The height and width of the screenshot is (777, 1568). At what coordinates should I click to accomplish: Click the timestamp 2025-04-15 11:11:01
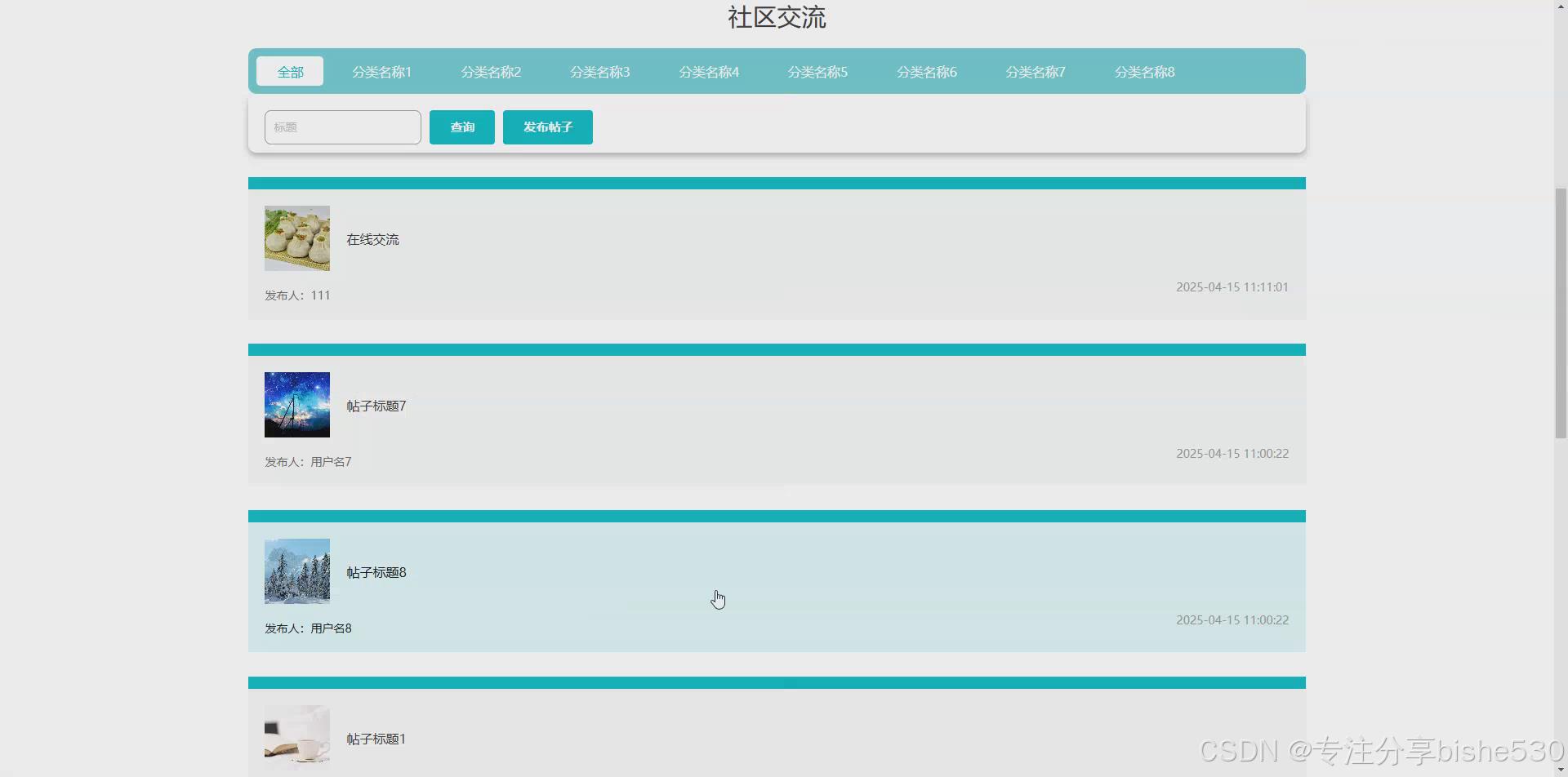[x=1232, y=287]
